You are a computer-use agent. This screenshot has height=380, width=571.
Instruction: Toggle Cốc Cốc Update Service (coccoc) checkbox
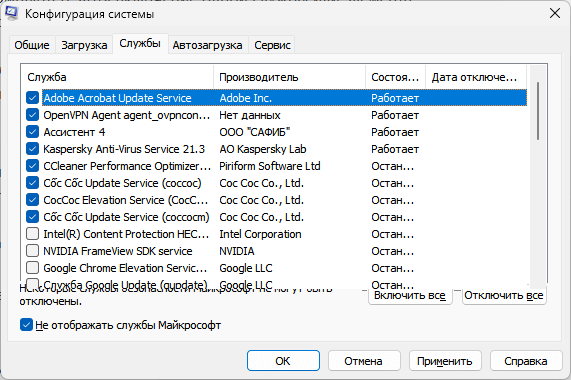[32, 183]
